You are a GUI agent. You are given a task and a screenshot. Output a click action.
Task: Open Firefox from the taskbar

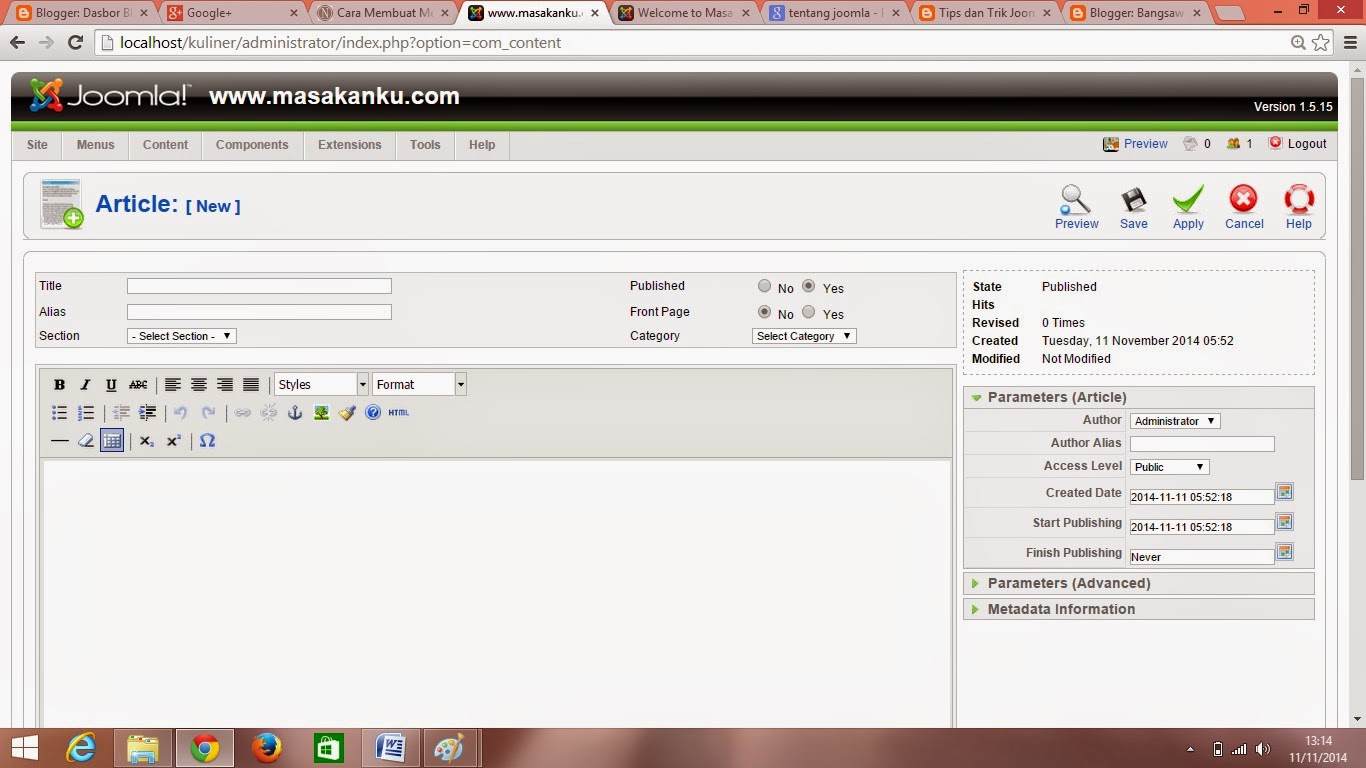click(267, 747)
